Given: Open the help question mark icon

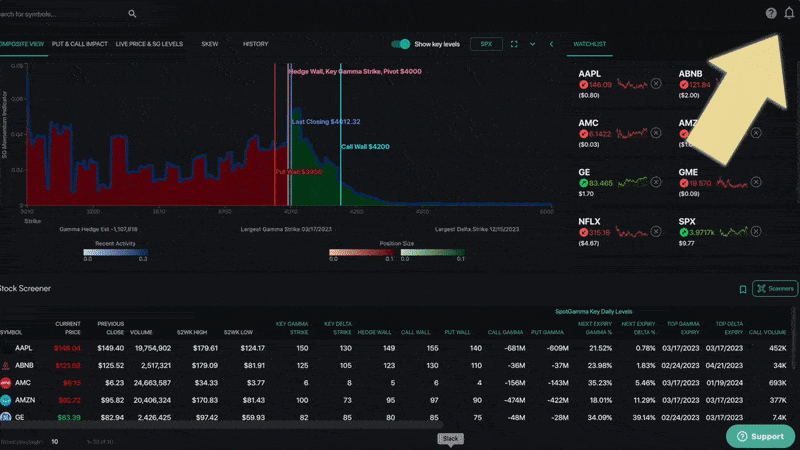Looking at the screenshot, I should click(x=771, y=13).
